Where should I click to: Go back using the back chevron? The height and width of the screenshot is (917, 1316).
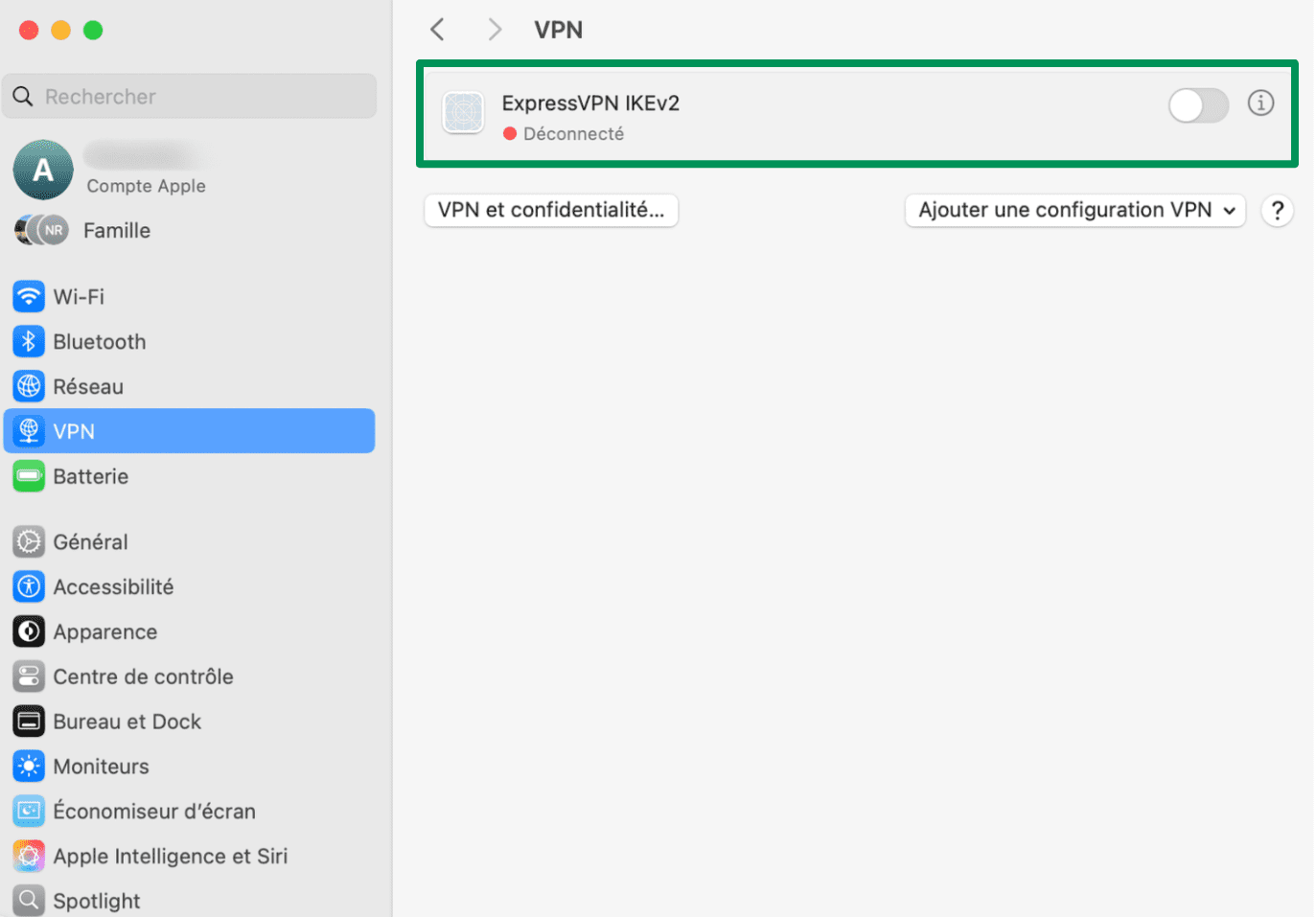[x=437, y=29]
